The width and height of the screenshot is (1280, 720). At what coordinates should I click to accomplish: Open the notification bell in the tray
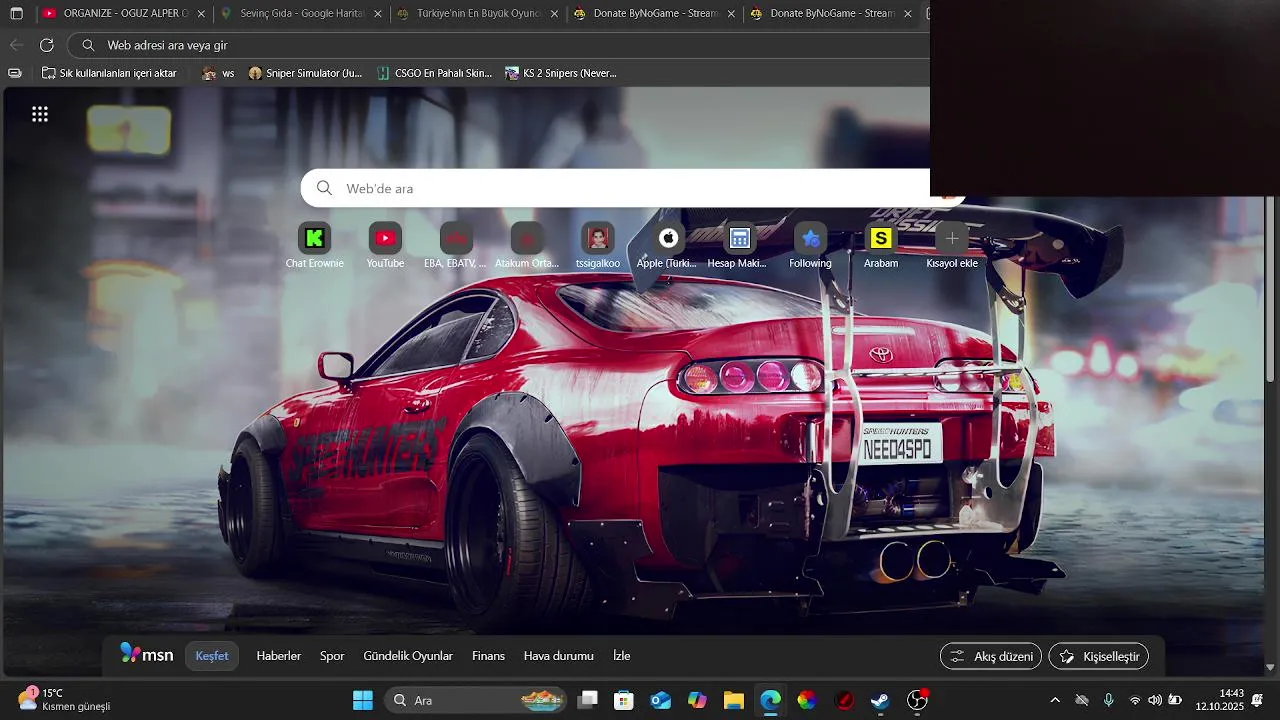(x=1257, y=700)
